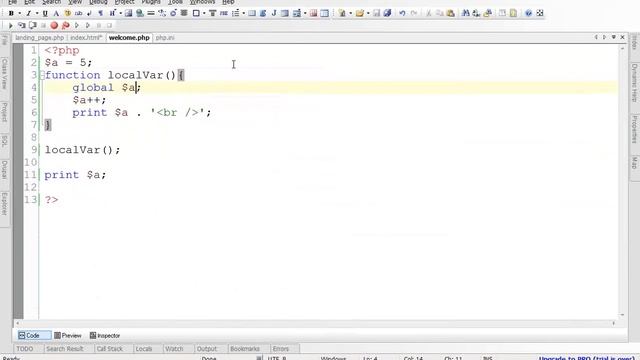Screen dimensions: 640x360
Task: Click the step over debug icon
Action: point(32,25)
